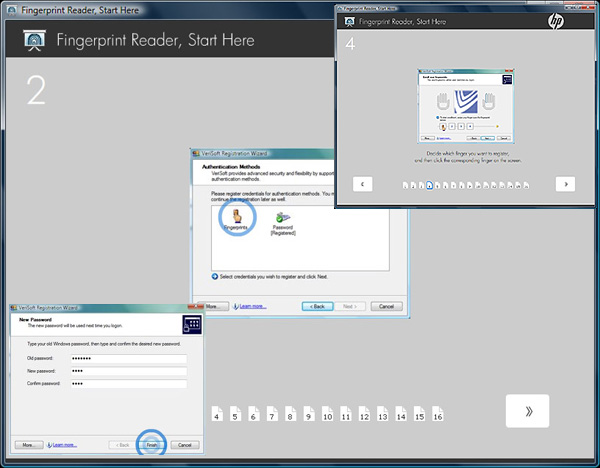Open page 15 icon in main window
Screen dimensions: 600x468
(419, 414)
